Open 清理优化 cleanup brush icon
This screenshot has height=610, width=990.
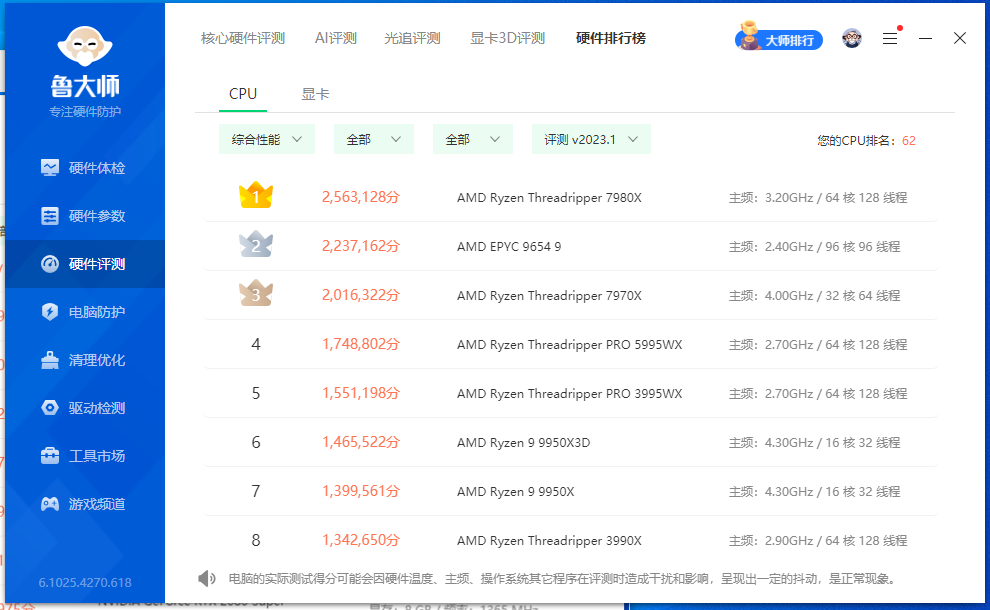pyautogui.click(x=50, y=360)
